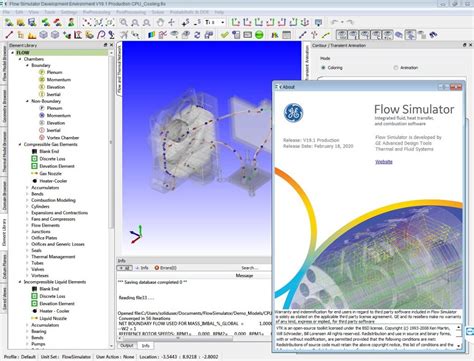
Task: Click 'Profile : Default' in status bar
Action: click(x=19, y=357)
